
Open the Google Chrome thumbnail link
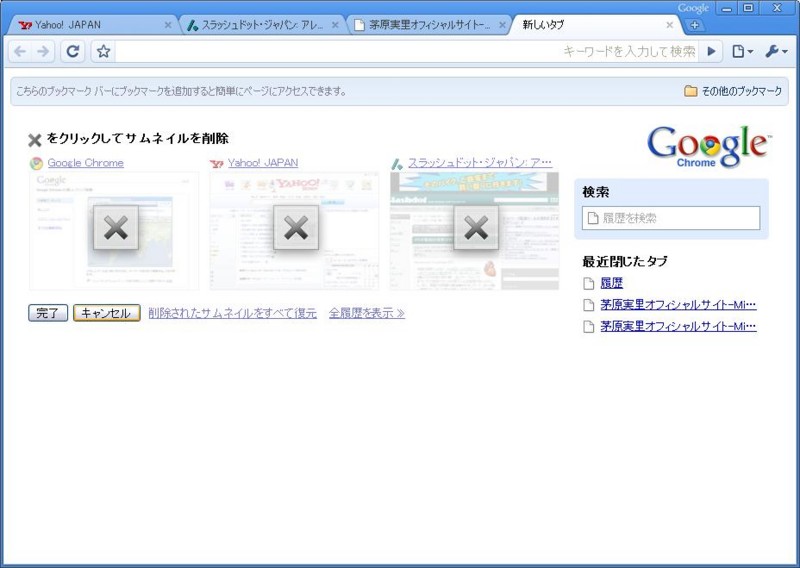pos(85,163)
